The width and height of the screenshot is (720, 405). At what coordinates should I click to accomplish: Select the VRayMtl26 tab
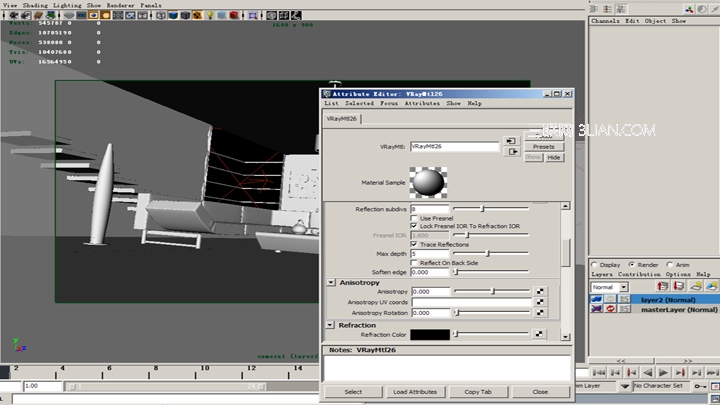[342, 118]
